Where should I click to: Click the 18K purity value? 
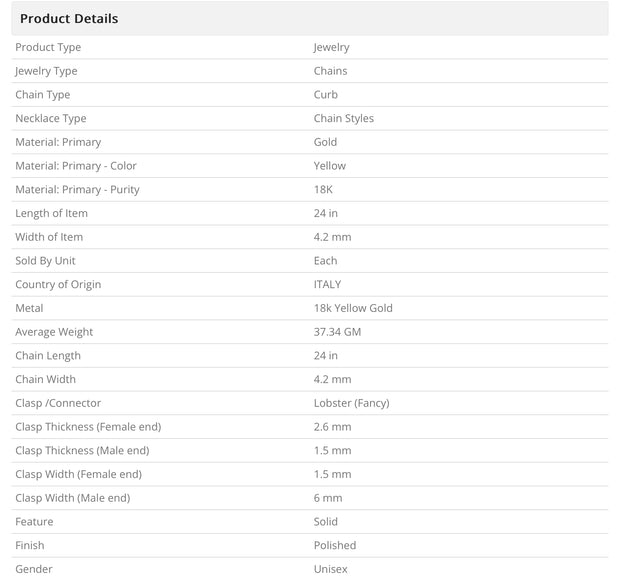[323, 189]
